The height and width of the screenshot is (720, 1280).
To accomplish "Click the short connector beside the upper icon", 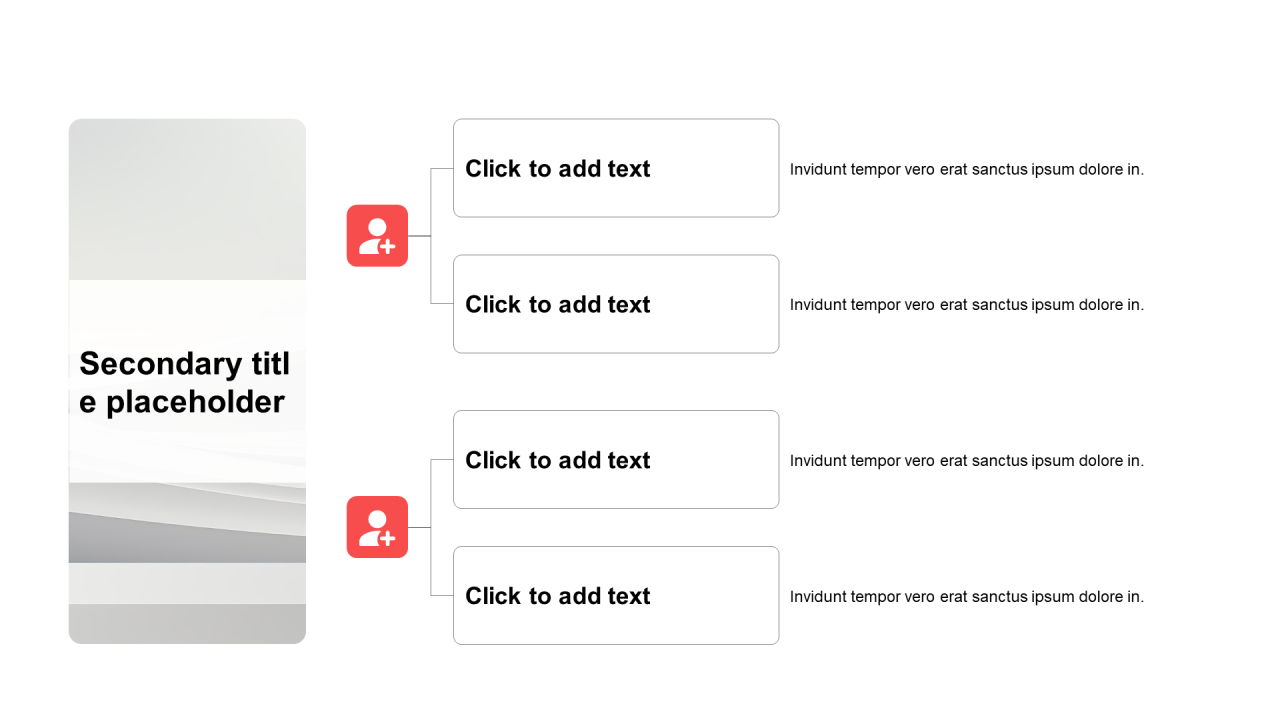I will [x=419, y=236].
